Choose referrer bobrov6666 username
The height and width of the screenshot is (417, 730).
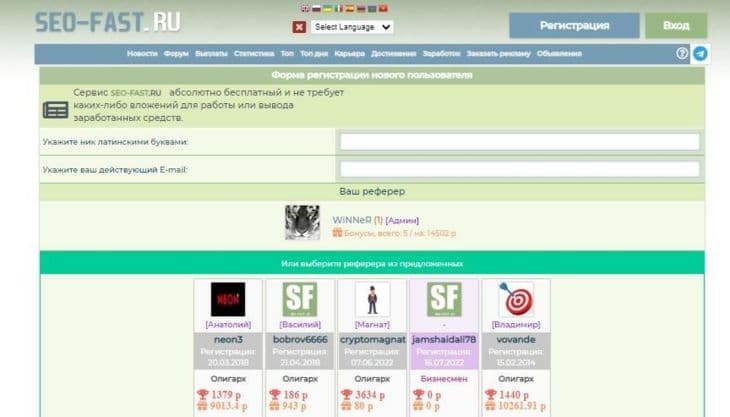tap(300, 339)
